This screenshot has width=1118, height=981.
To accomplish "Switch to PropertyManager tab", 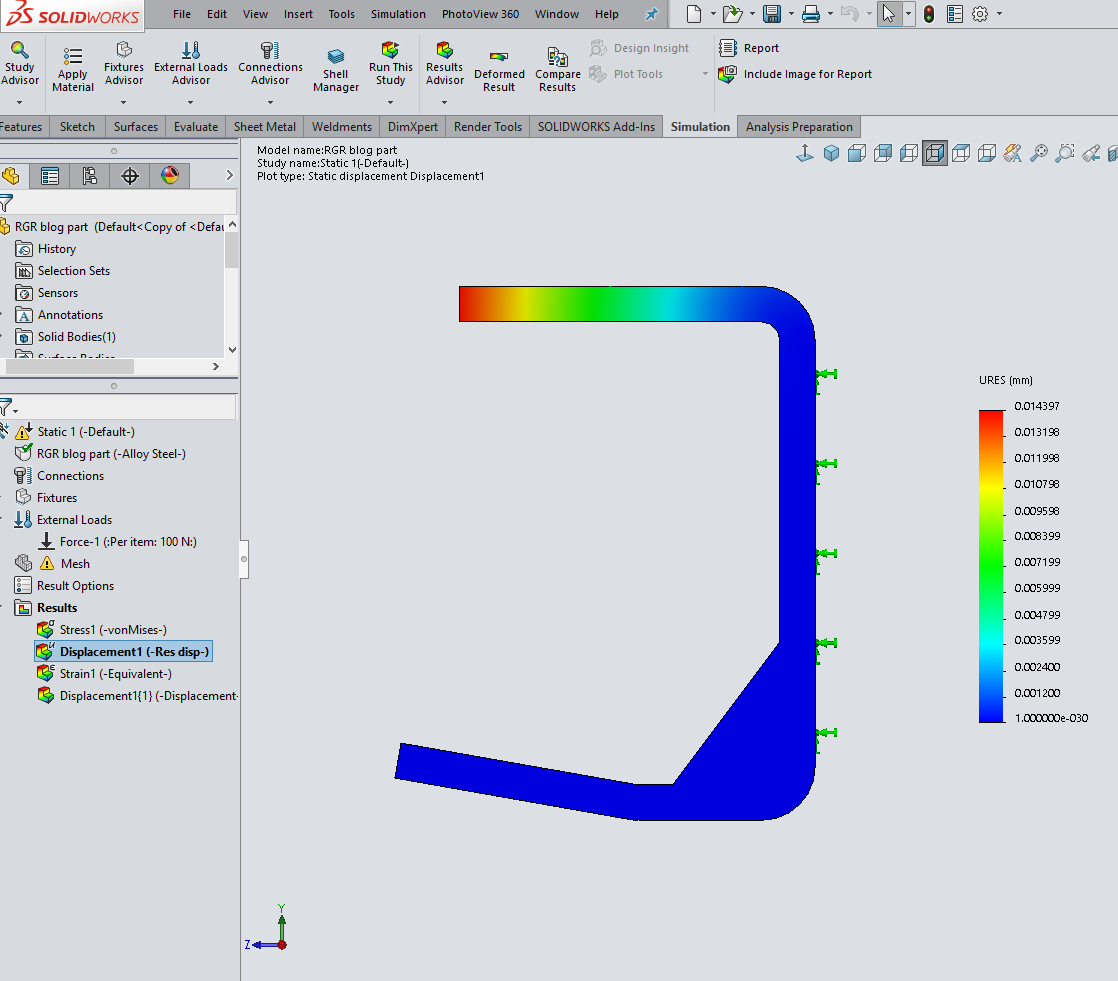I will point(50,176).
